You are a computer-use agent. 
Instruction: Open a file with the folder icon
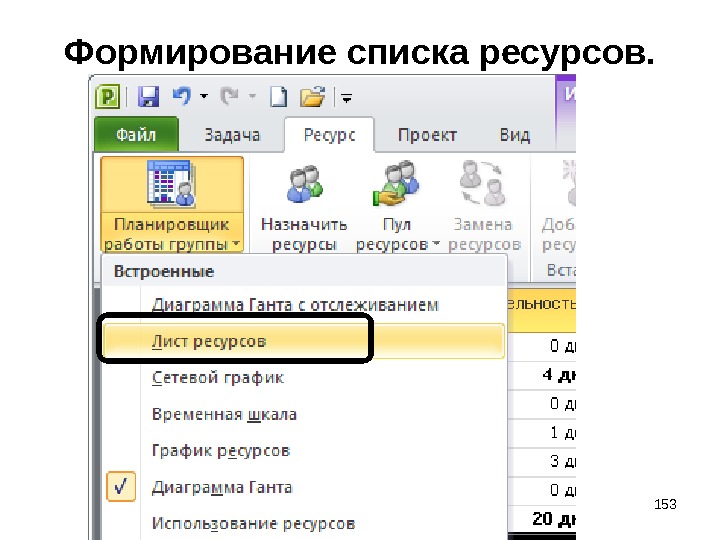click(x=312, y=96)
